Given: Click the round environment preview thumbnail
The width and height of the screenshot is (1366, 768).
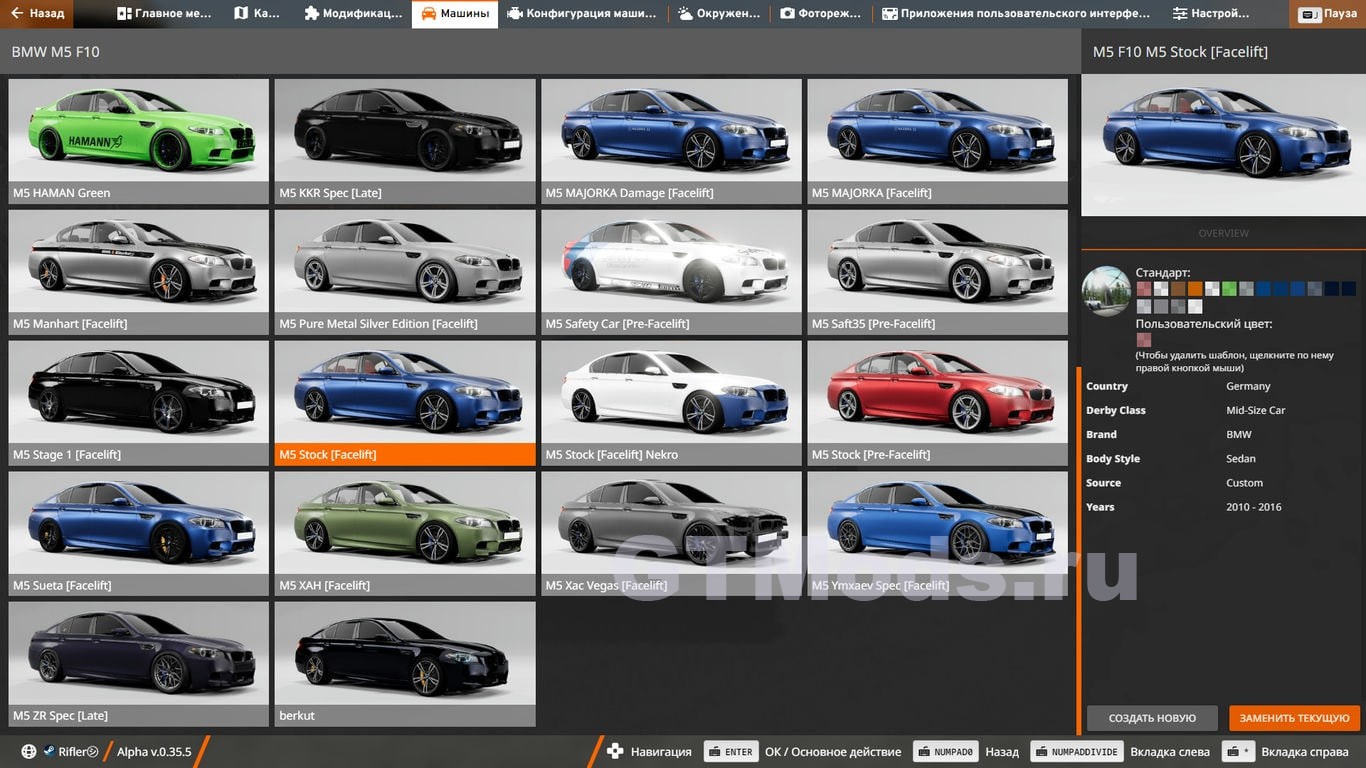Looking at the screenshot, I should [x=1106, y=291].
